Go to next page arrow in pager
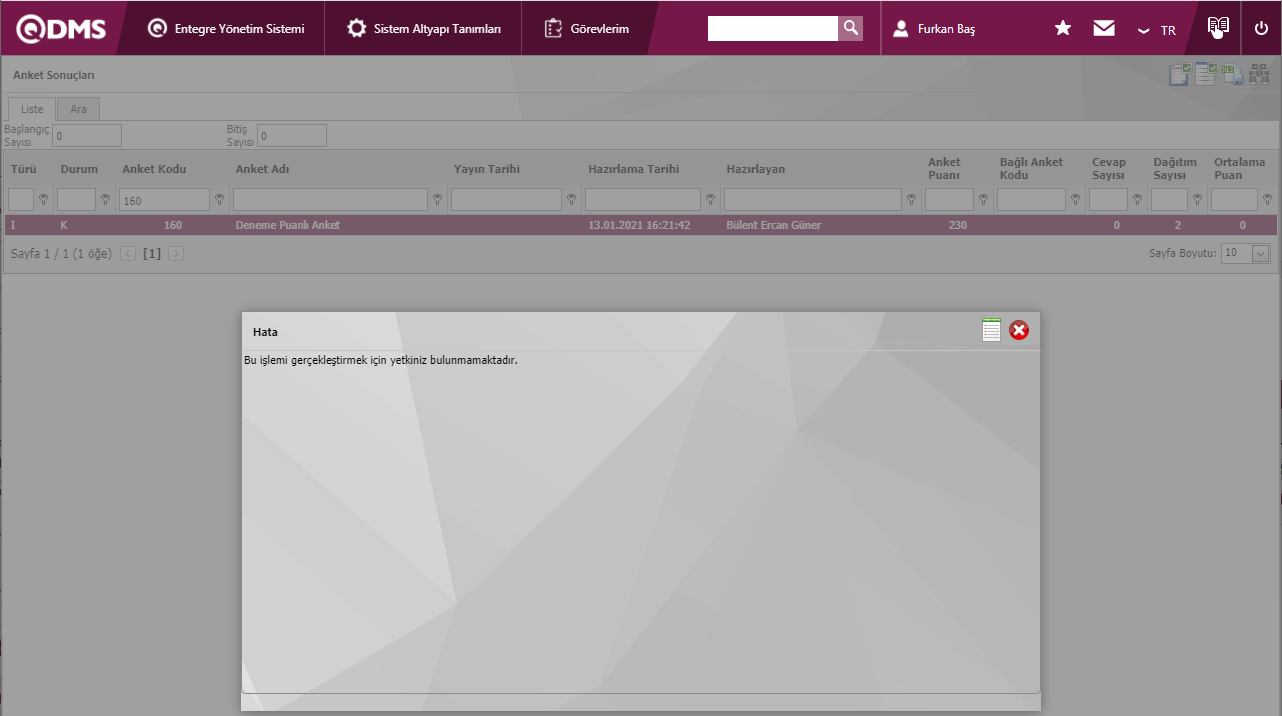 [176, 254]
